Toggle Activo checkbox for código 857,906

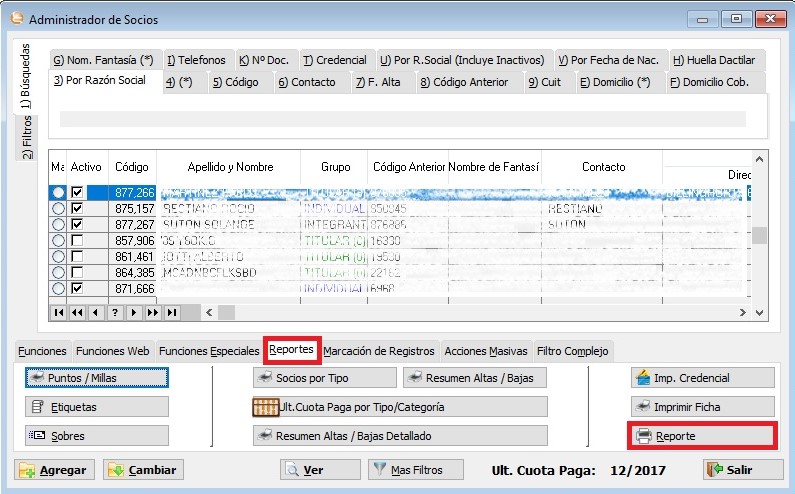(x=78, y=240)
